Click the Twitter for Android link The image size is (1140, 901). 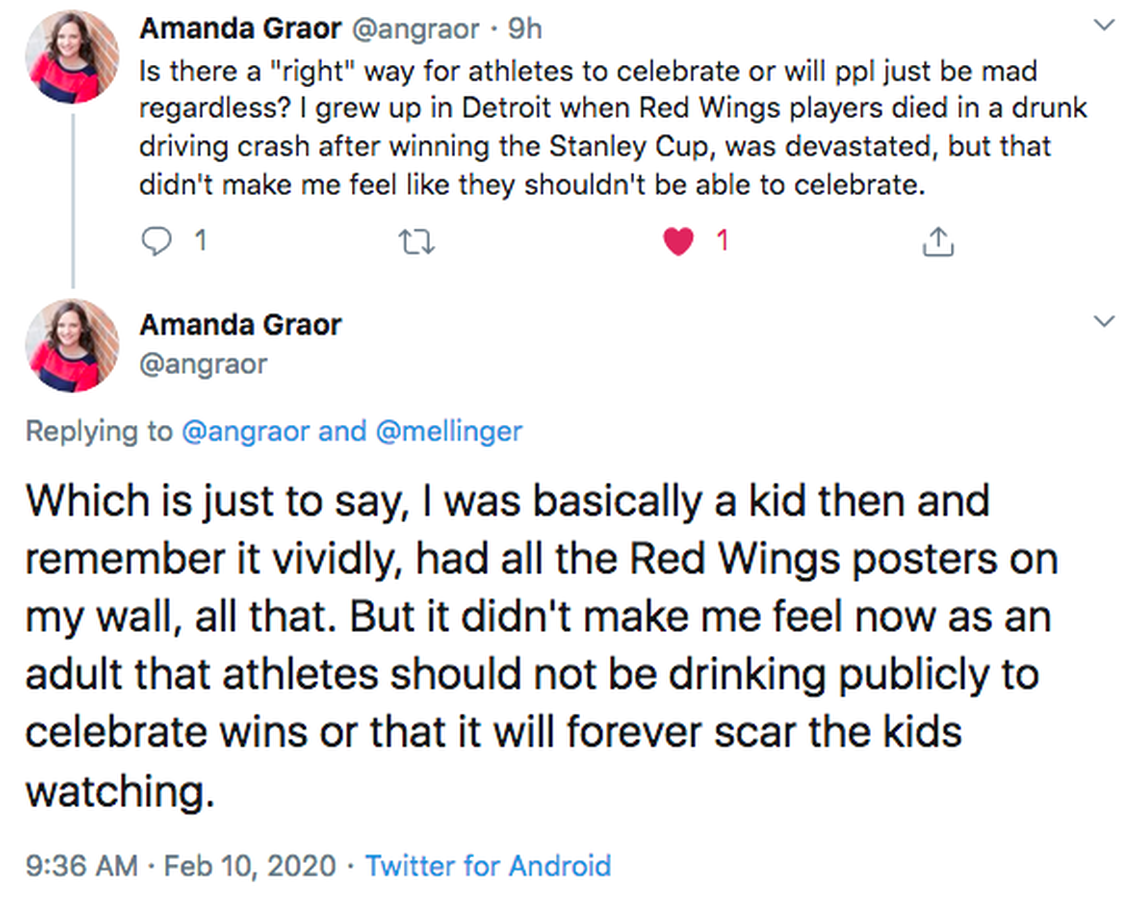[x=488, y=865]
